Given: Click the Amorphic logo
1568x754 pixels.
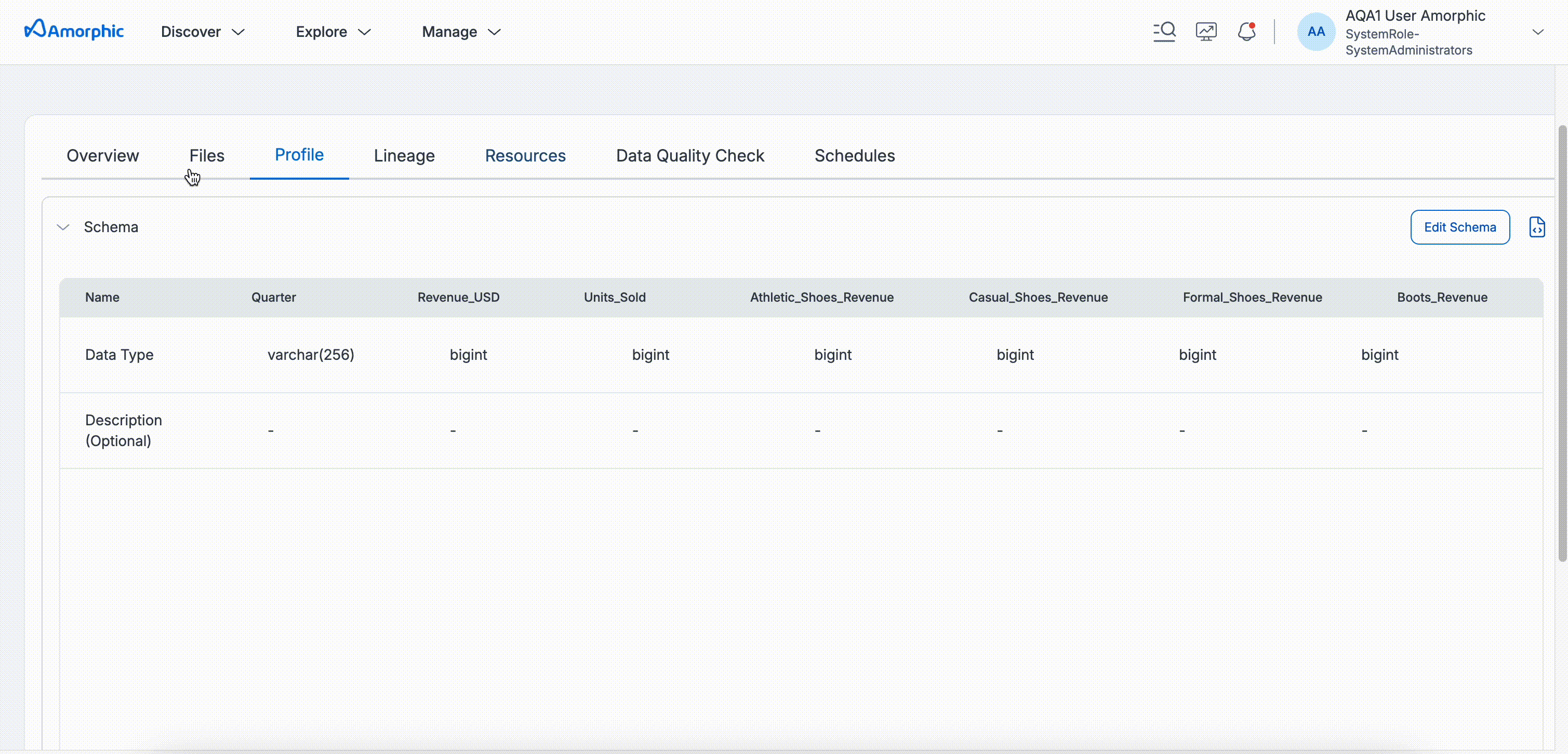Looking at the screenshot, I should (x=74, y=31).
